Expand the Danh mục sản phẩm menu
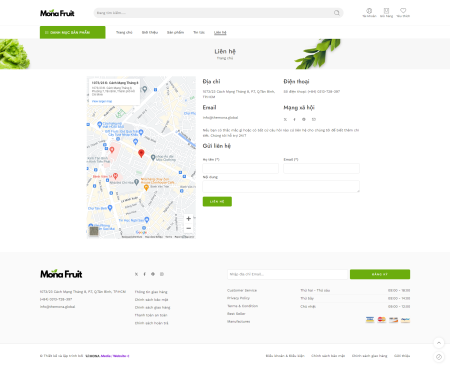450x368 pixels. (x=73, y=32)
